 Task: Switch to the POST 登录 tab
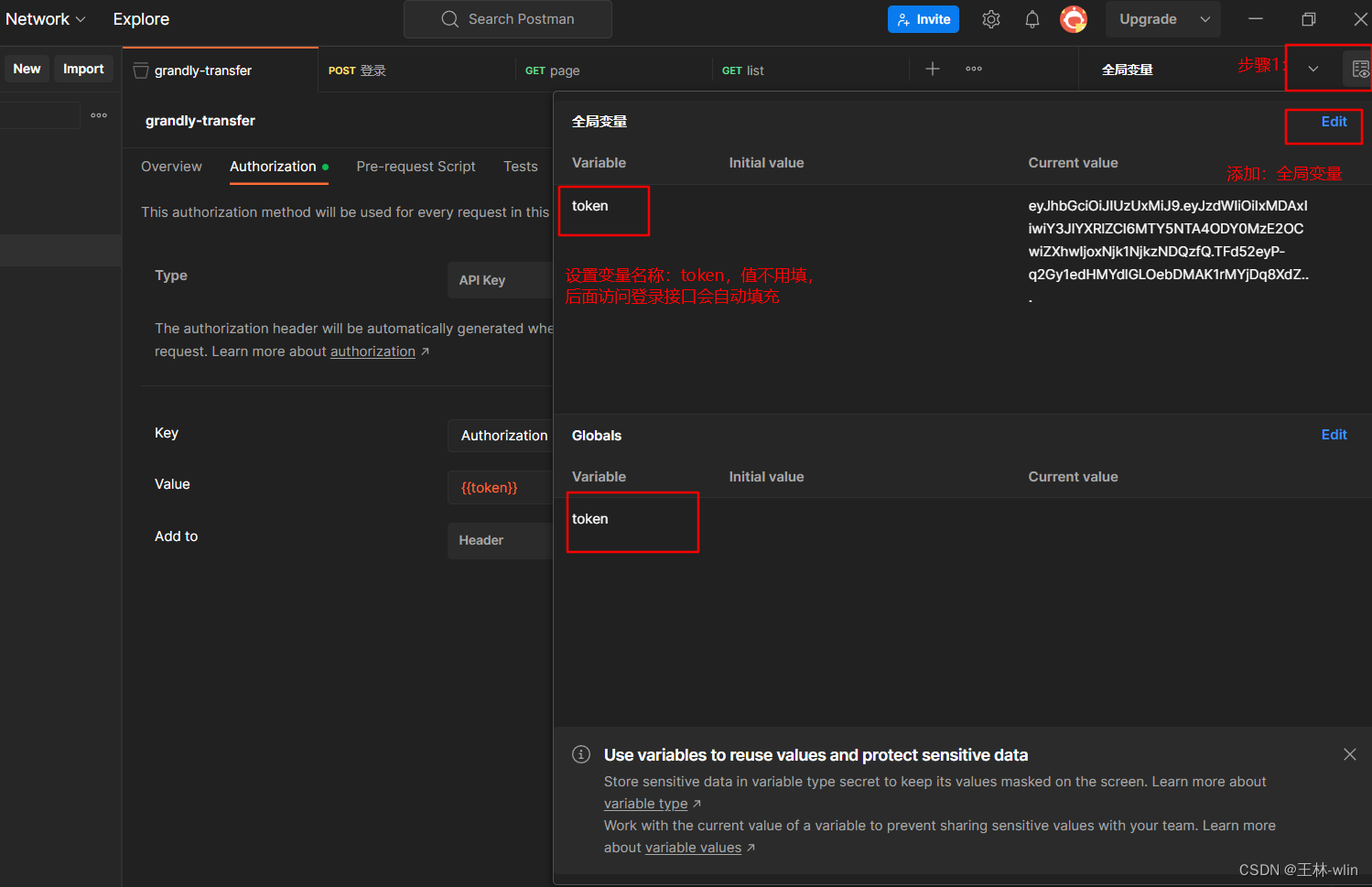pyautogui.click(x=416, y=70)
